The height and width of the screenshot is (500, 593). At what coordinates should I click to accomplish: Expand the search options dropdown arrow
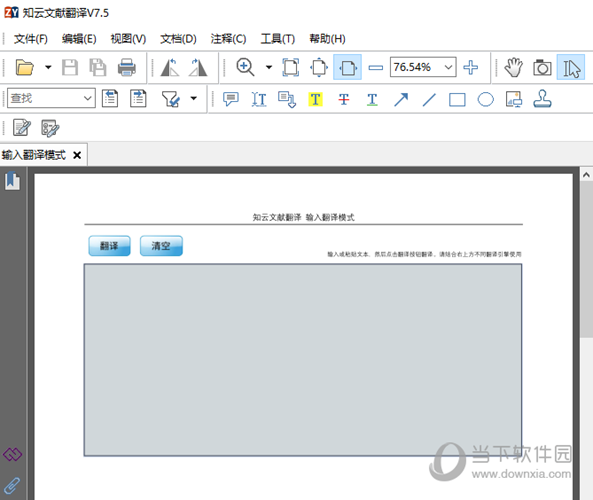pos(194,98)
